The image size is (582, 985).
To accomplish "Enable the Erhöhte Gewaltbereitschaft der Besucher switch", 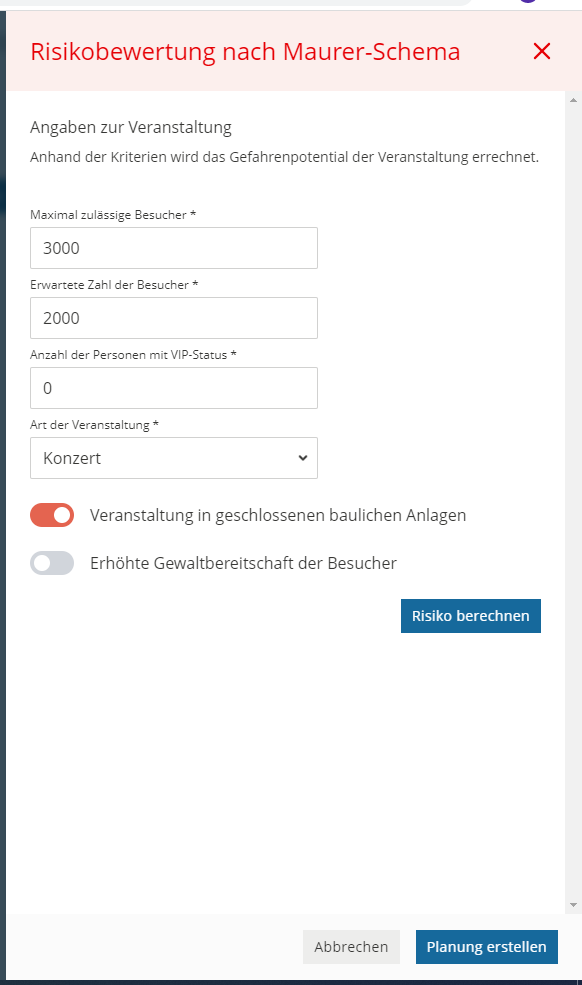I will coord(52,563).
